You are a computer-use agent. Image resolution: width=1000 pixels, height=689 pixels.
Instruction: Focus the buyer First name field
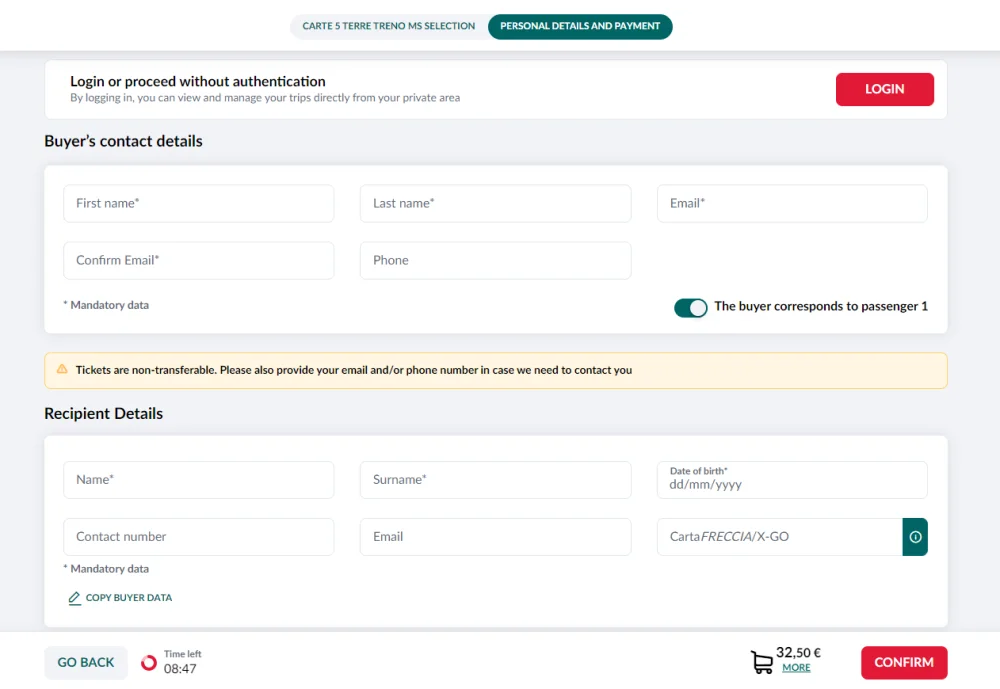pyautogui.click(x=198, y=203)
